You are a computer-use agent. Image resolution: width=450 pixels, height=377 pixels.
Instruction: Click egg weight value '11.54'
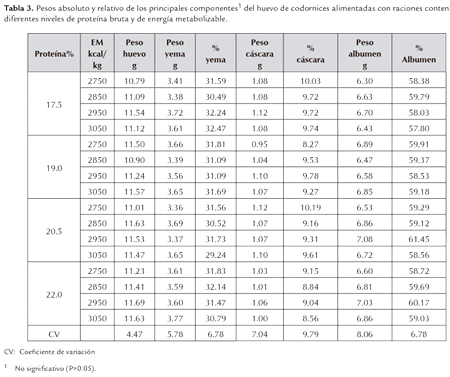134,113
